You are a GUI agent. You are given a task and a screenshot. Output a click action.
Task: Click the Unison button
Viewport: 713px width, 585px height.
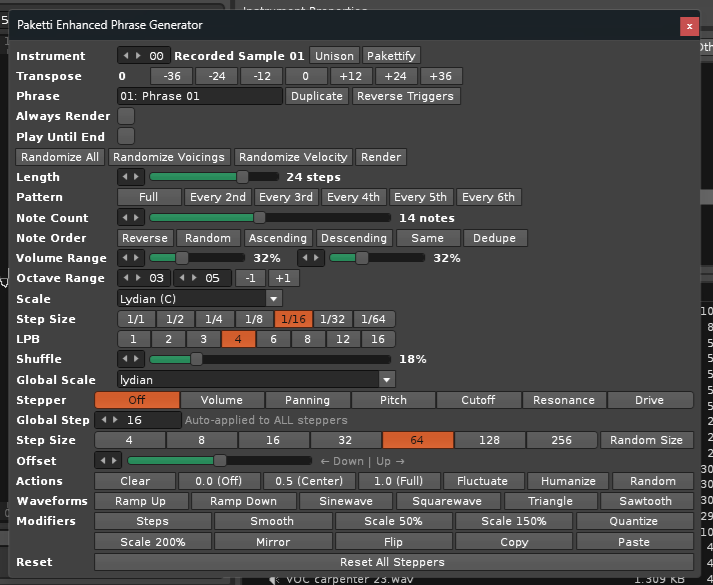335,56
